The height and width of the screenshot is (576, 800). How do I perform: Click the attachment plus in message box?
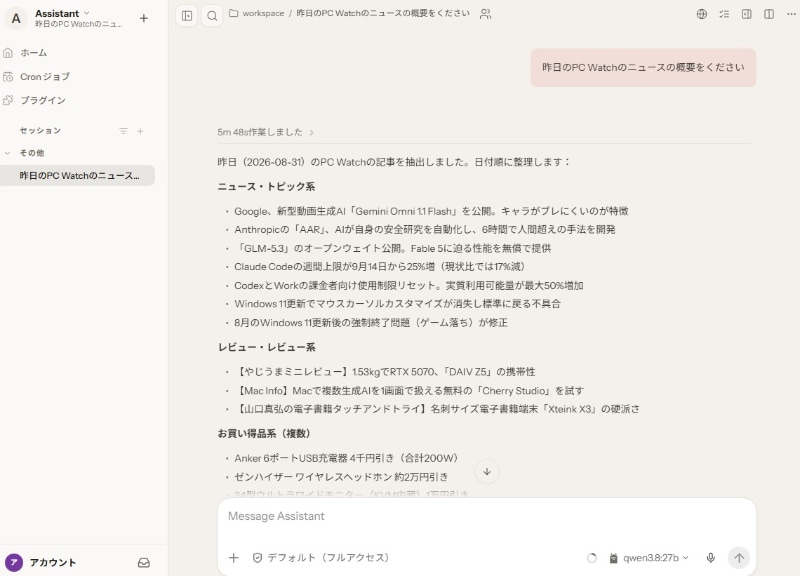pyautogui.click(x=234, y=558)
